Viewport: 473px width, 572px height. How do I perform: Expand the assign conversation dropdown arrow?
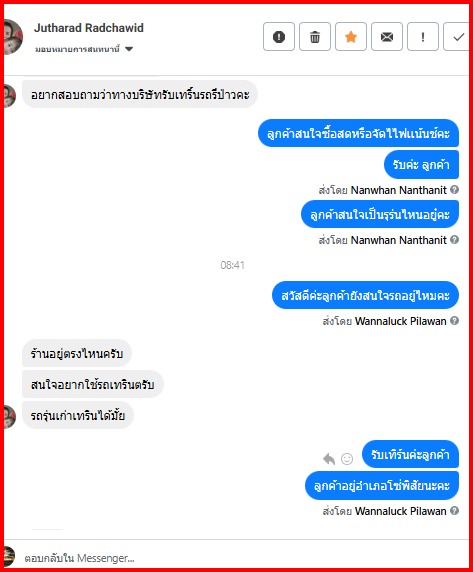[x=129, y=49]
